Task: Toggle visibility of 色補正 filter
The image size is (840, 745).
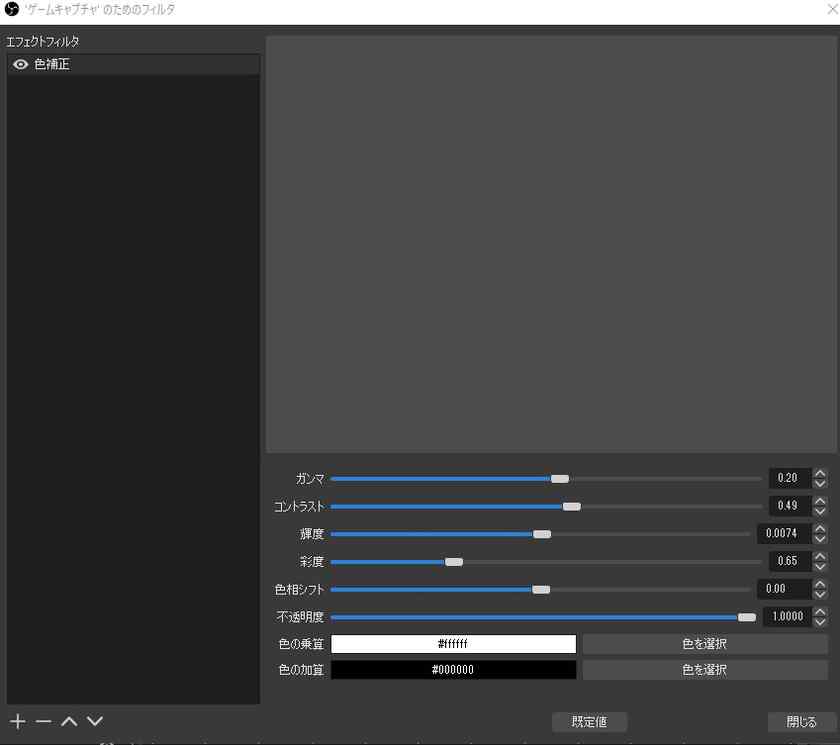Action: (x=20, y=64)
